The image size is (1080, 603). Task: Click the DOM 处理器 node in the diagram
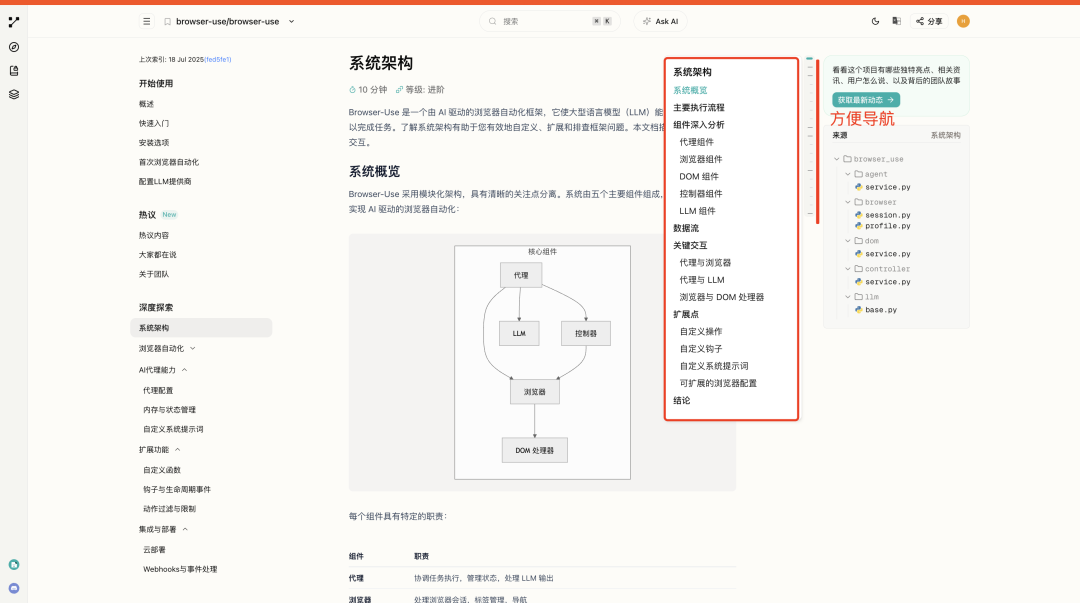click(x=534, y=450)
